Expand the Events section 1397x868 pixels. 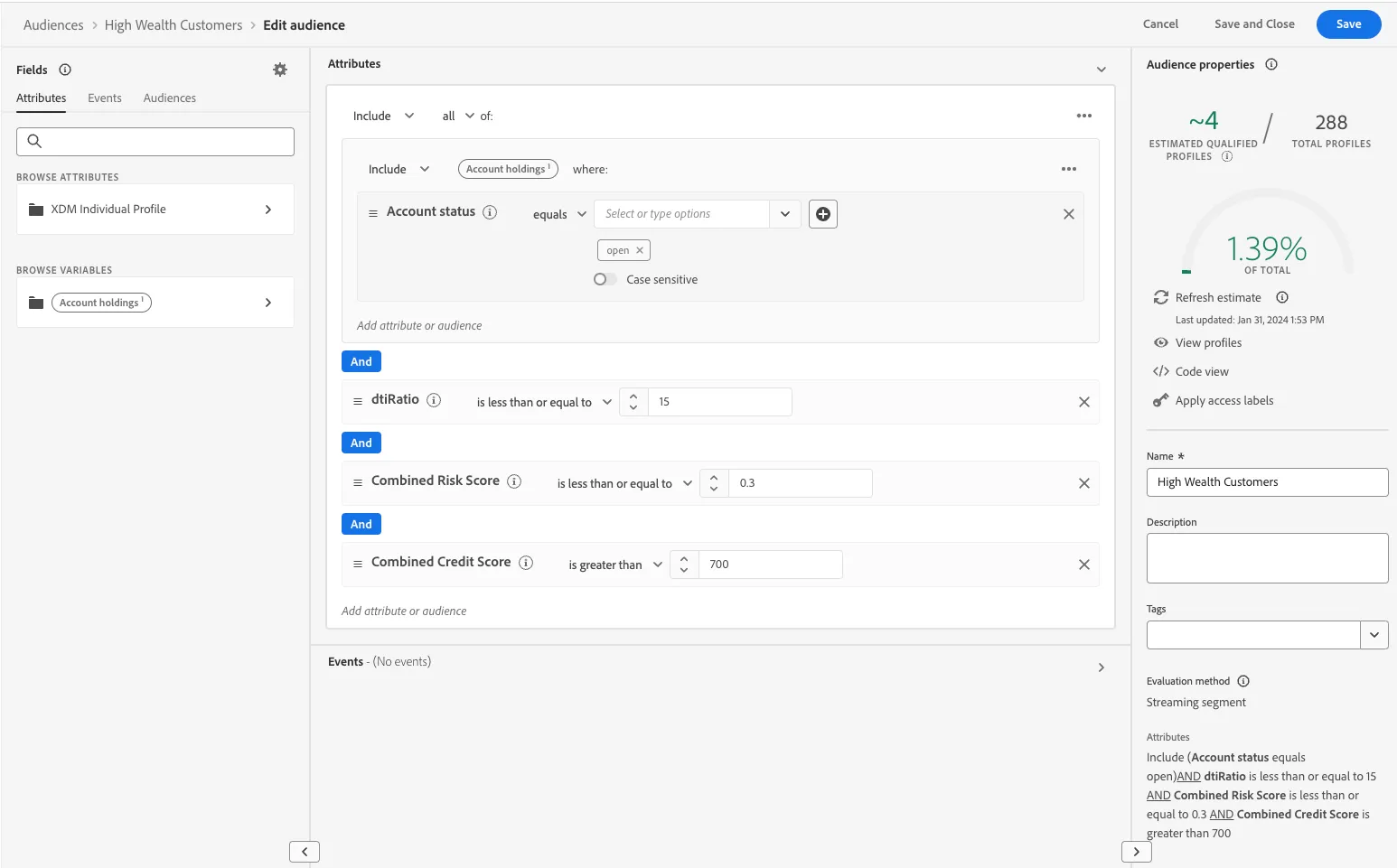click(x=1101, y=667)
